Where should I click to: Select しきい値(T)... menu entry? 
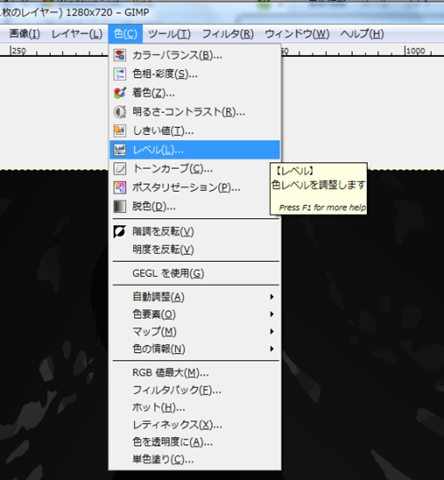coord(195,131)
